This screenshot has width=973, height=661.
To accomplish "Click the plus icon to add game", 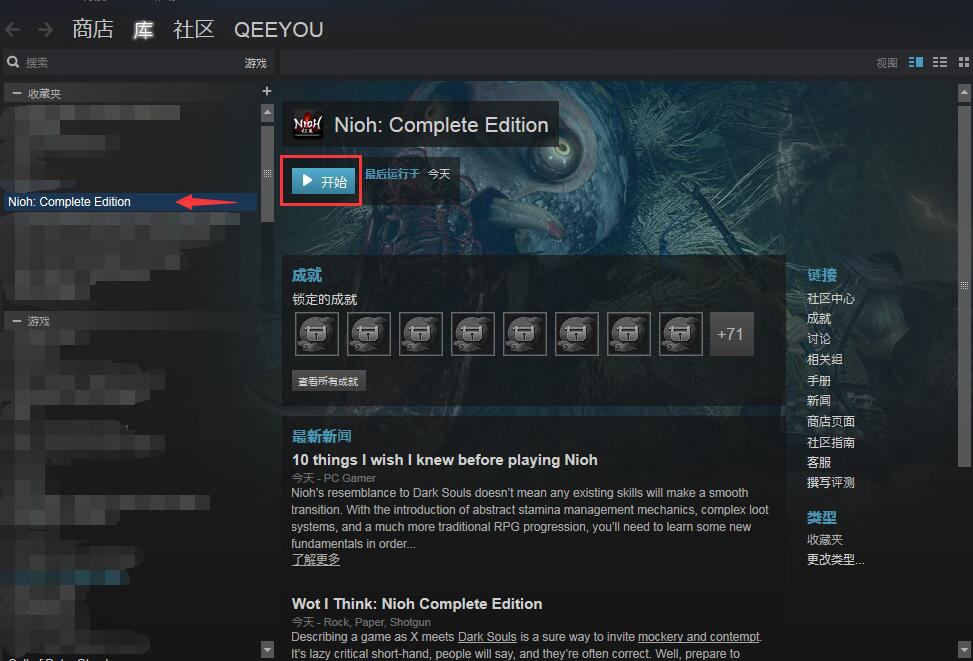I will 267,91.
